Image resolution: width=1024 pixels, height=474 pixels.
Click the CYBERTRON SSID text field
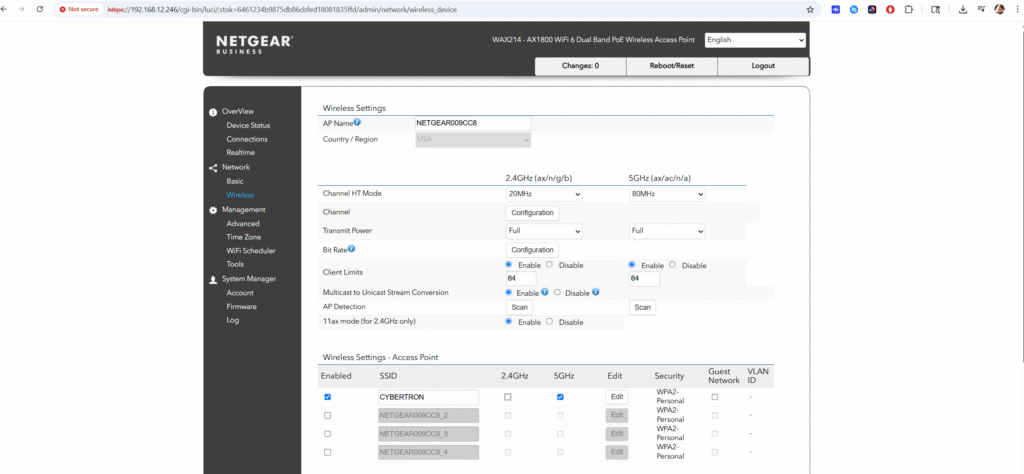[x=428, y=397]
